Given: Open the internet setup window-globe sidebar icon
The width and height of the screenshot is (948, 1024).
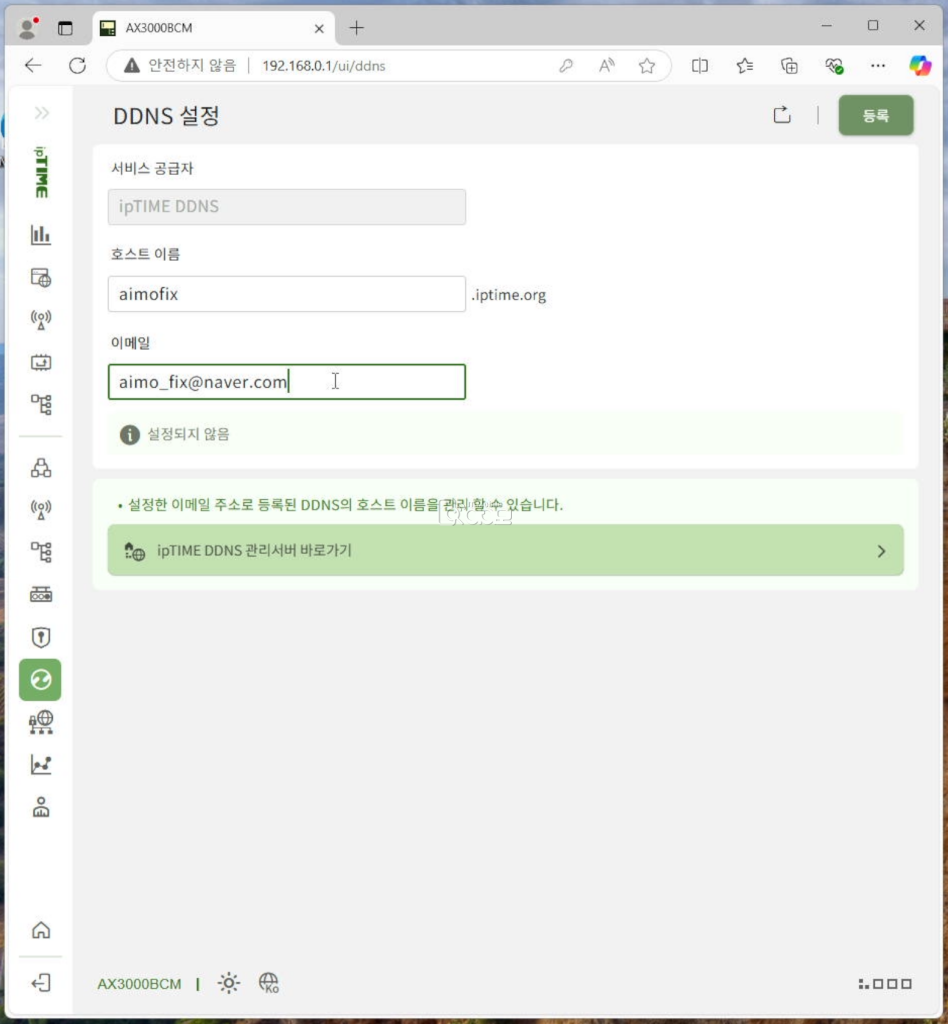Looking at the screenshot, I should tap(41, 278).
